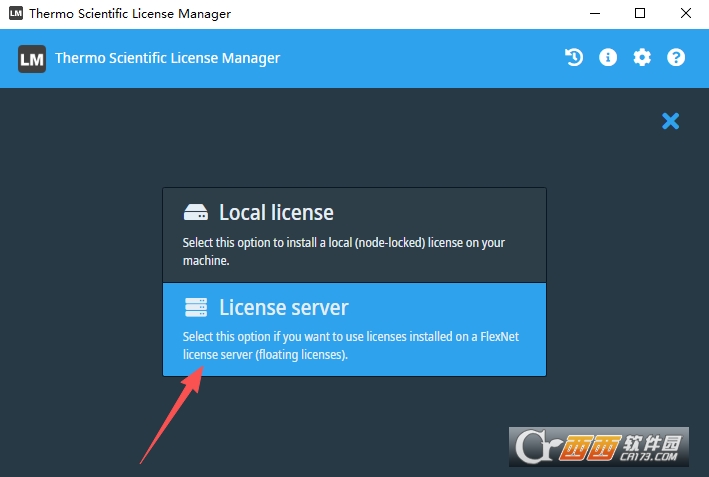Click the License server stack icon
The height and width of the screenshot is (477, 709).
coord(196,307)
